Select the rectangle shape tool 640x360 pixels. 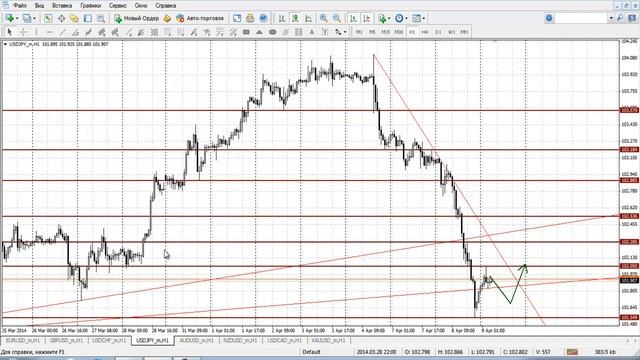tap(246, 32)
